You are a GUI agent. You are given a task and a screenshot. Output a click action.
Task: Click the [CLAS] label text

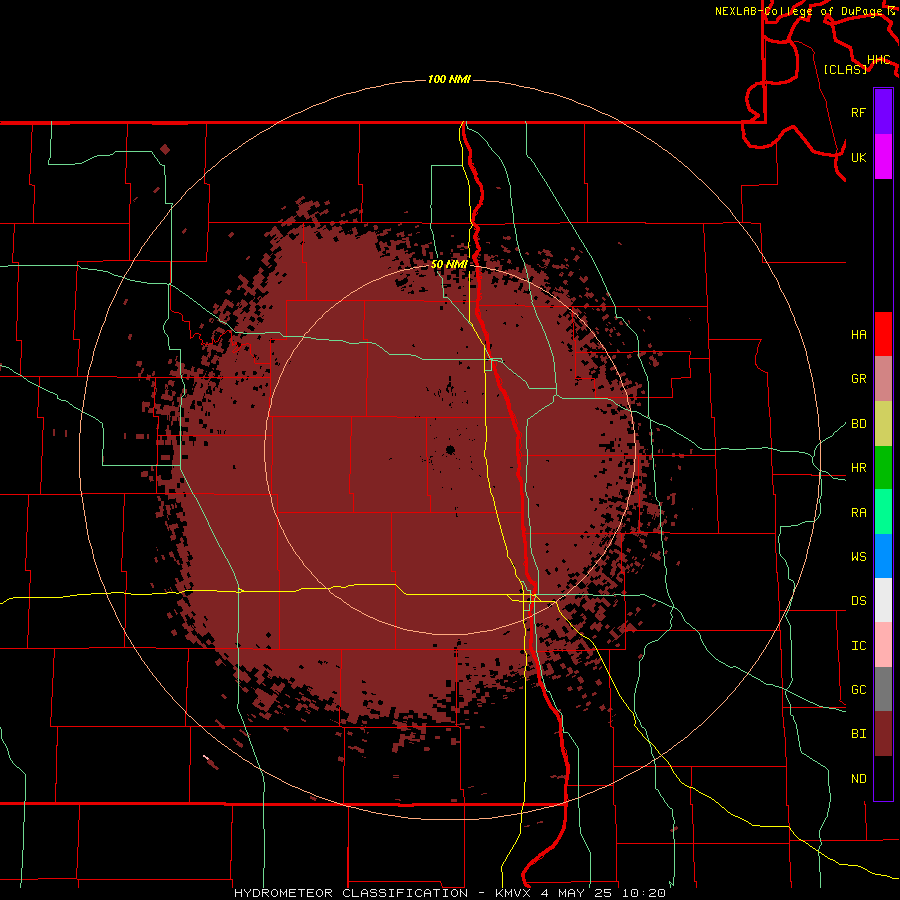coord(845,69)
